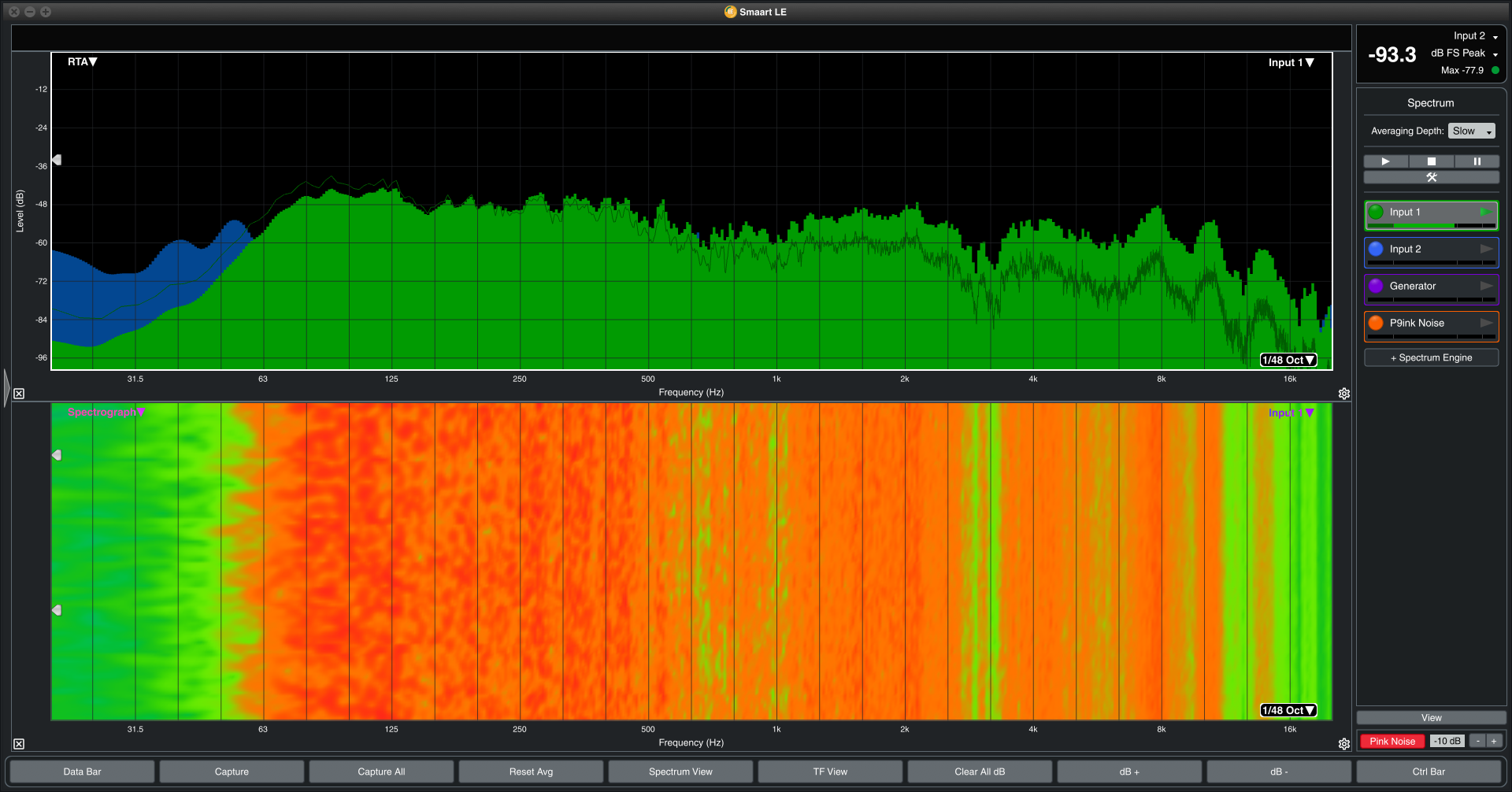Open the Spectrograph graph type dropdown
The image size is (1512, 792).
coord(106,412)
